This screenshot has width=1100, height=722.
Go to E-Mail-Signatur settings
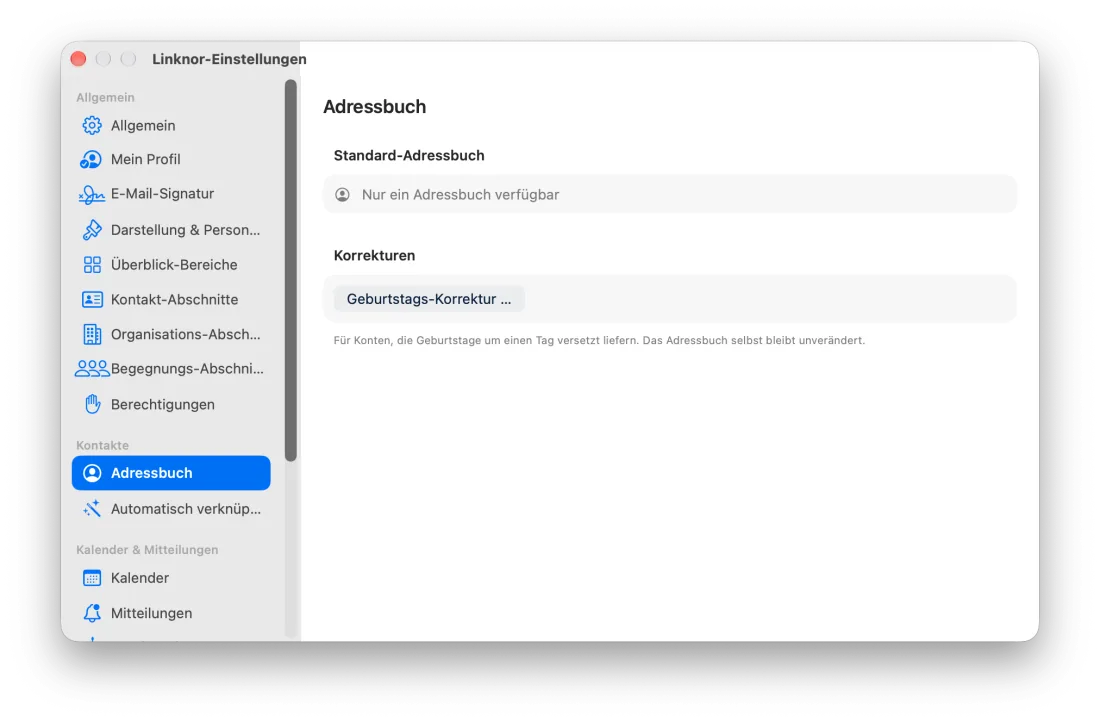pyautogui.click(x=171, y=194)
